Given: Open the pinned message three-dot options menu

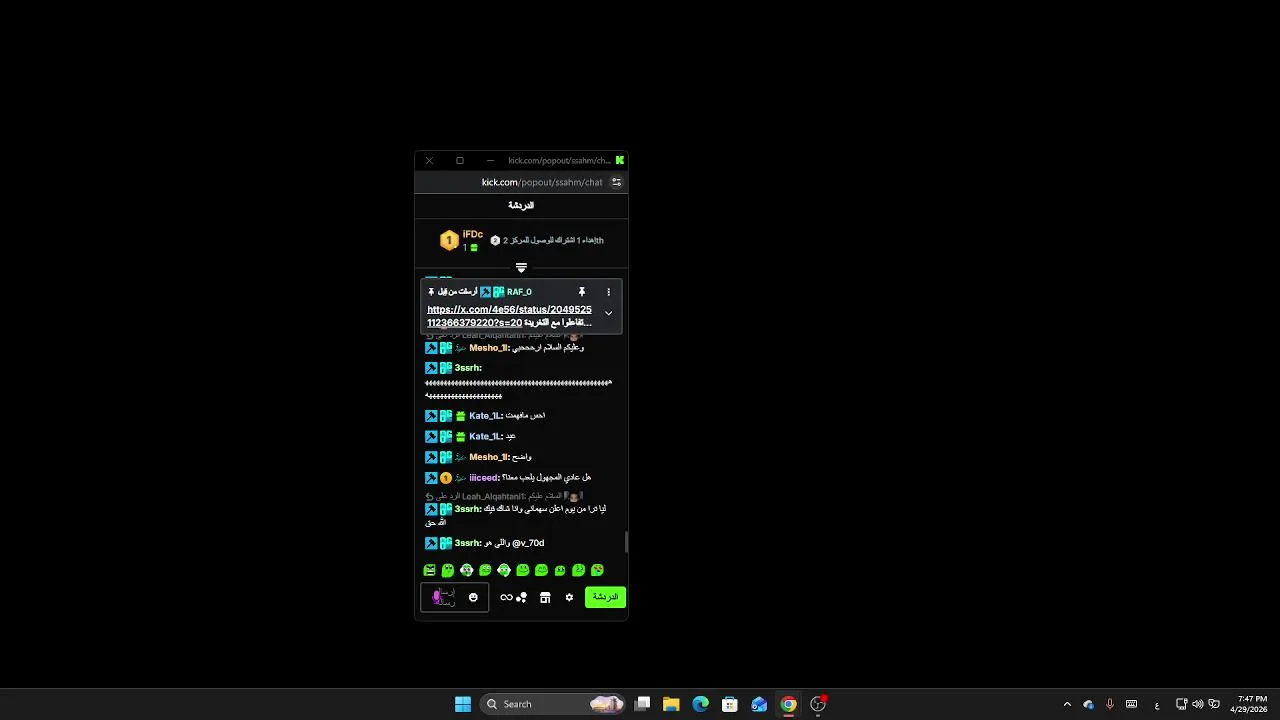Looking at the screenshot, I should point(608,292).
